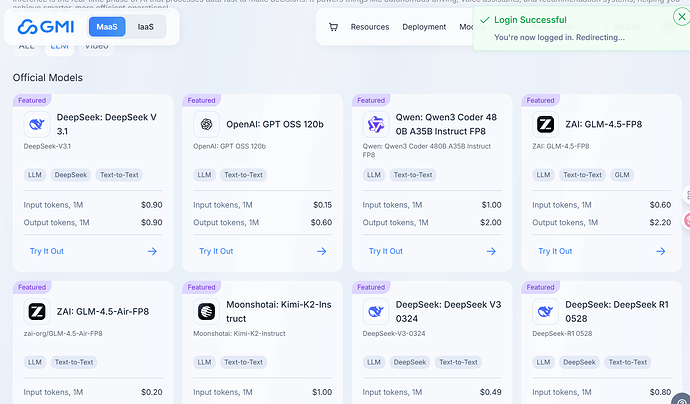Open the Moonshotai Kimi-K2 icon

(206, 312)
